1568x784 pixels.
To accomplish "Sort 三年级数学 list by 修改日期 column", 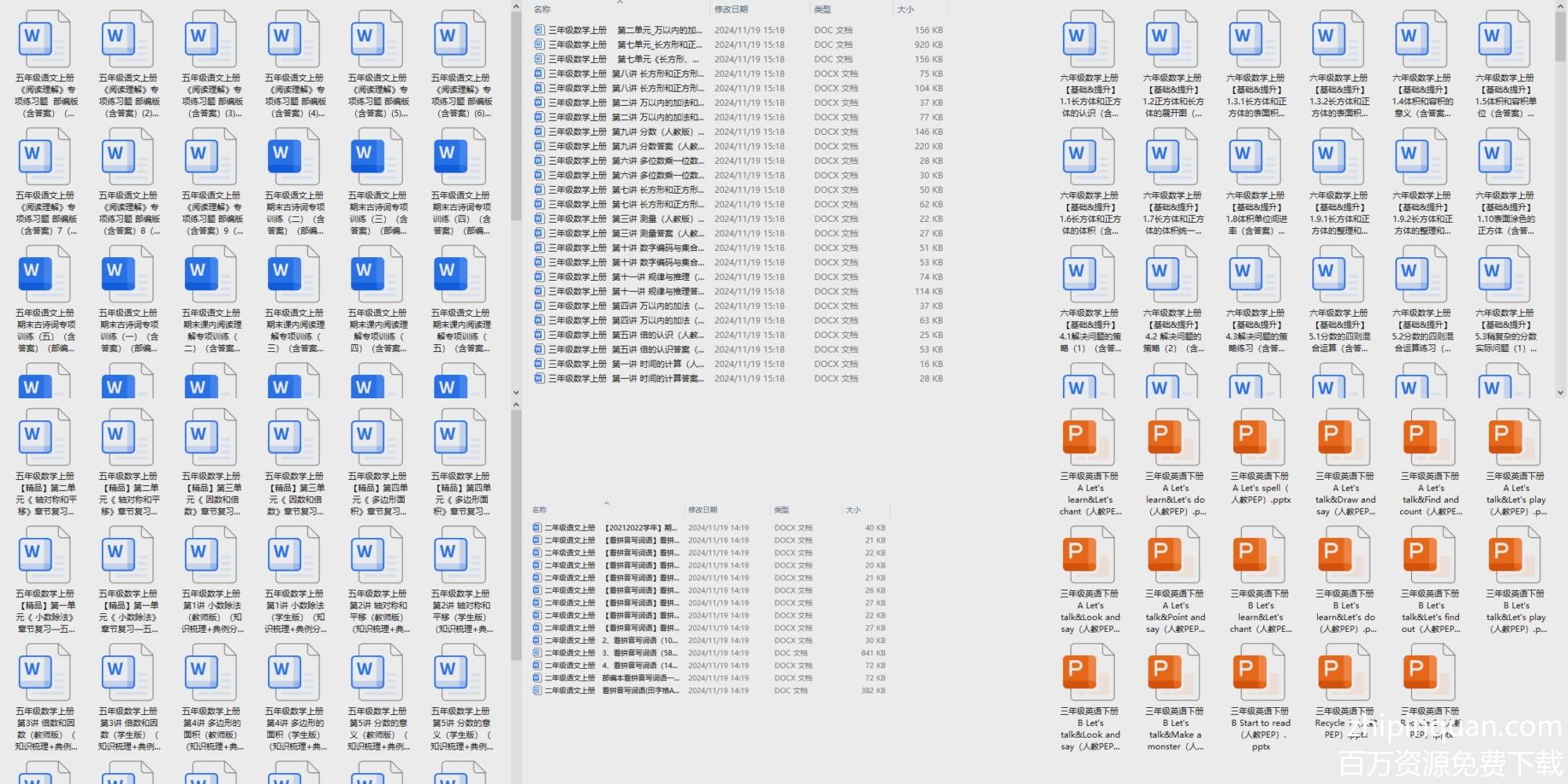I will (x=731, y=9).
